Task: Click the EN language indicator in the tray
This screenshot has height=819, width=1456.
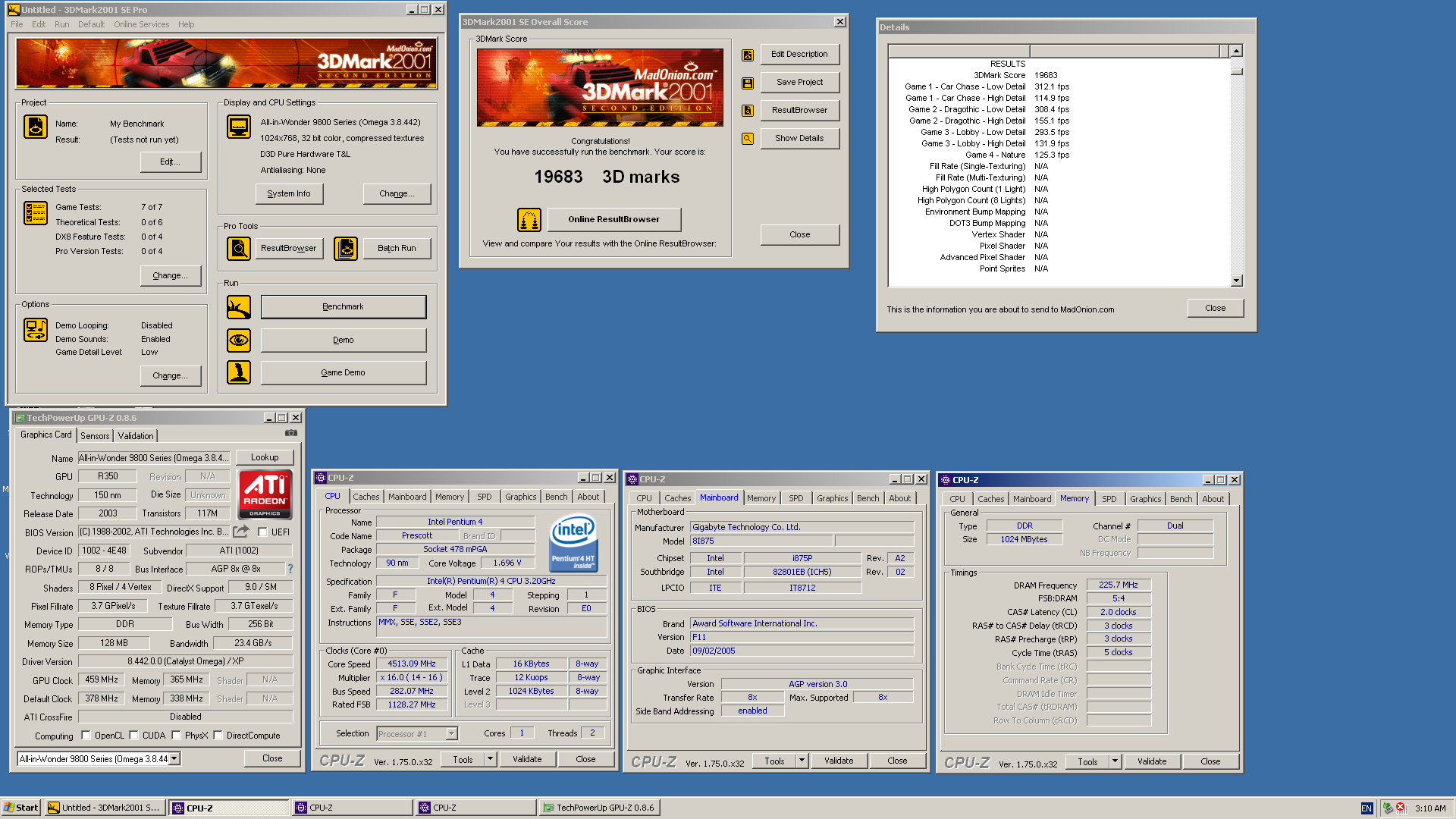Action: point(1367,808)
